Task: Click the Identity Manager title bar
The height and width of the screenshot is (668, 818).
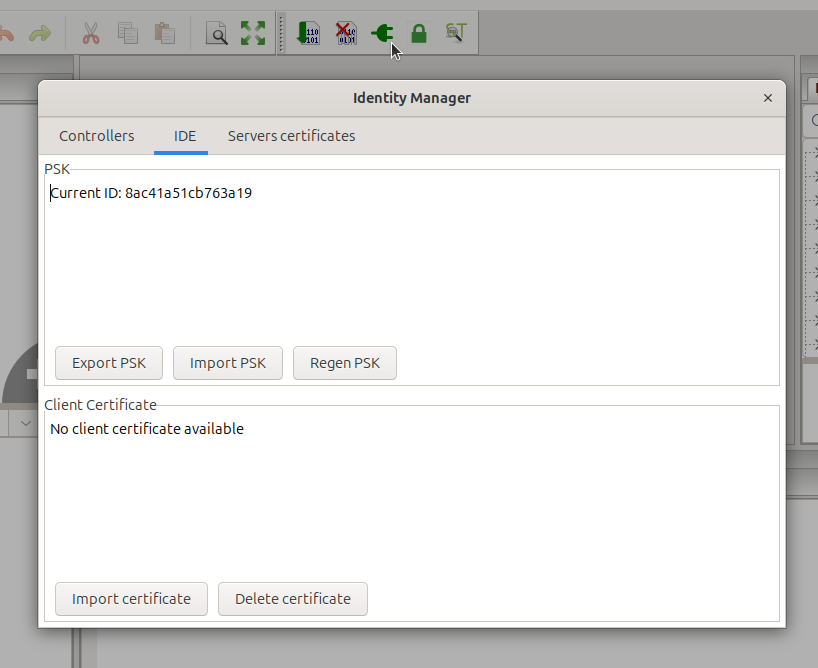Action: pos(412,98)
